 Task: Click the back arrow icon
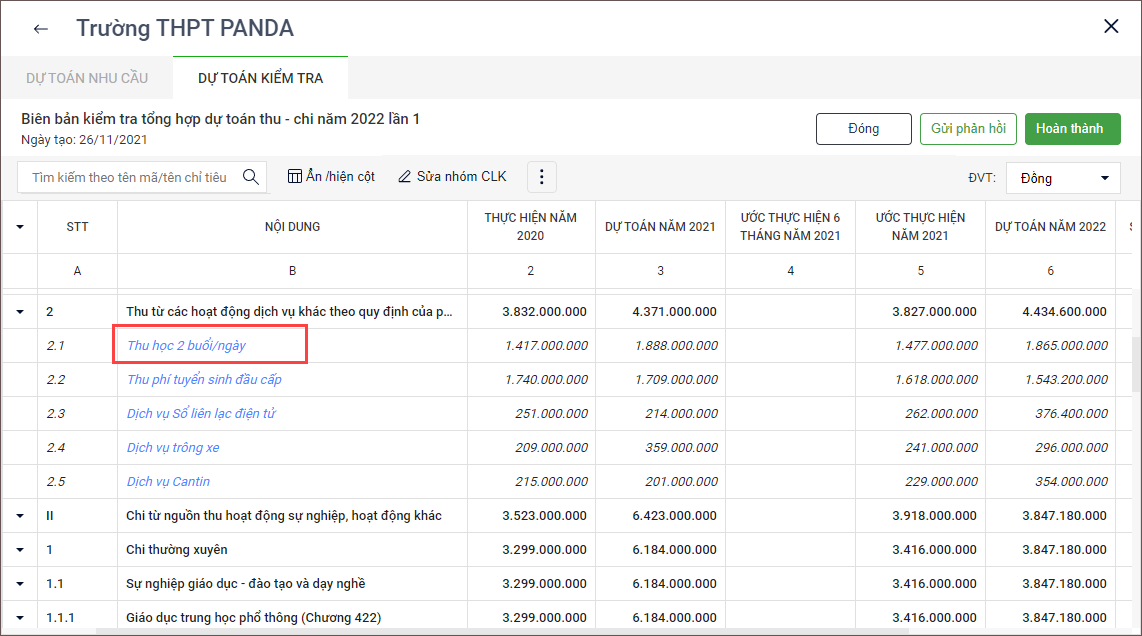click(x=40, y=28)
